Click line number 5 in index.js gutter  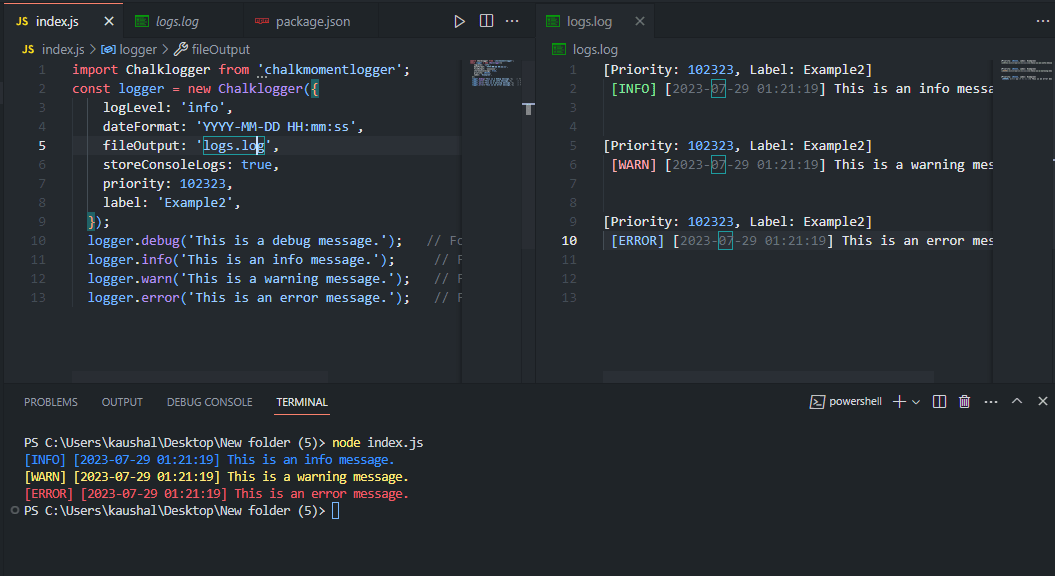click(42, 145)
